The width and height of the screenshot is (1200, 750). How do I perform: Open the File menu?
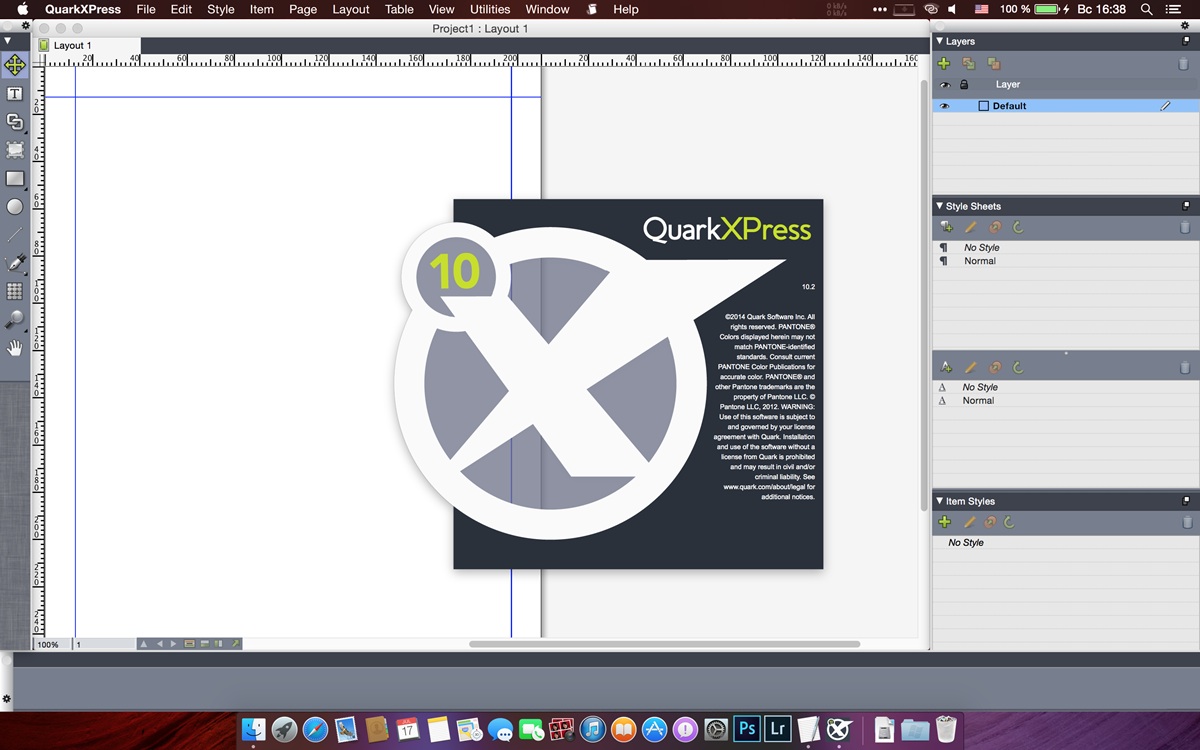pos(146,9)
